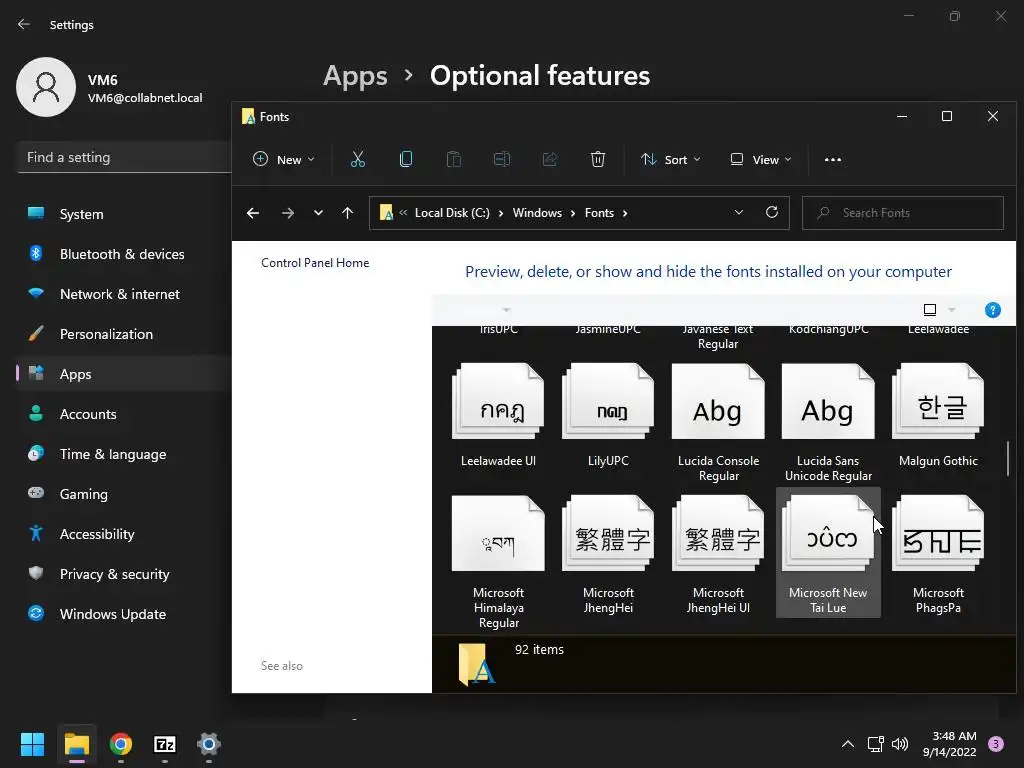Select the Microsoft PhagsPa font

pos(938,555)
